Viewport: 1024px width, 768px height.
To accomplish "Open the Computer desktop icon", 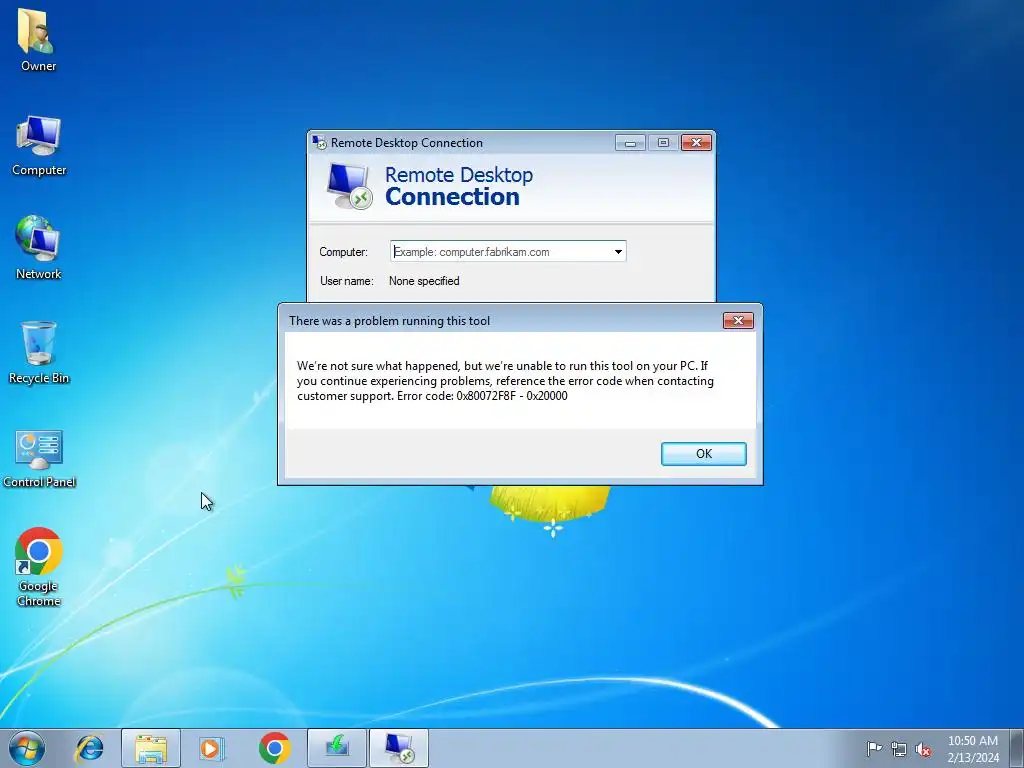I will pyautogui.click(x=39, y=145).
